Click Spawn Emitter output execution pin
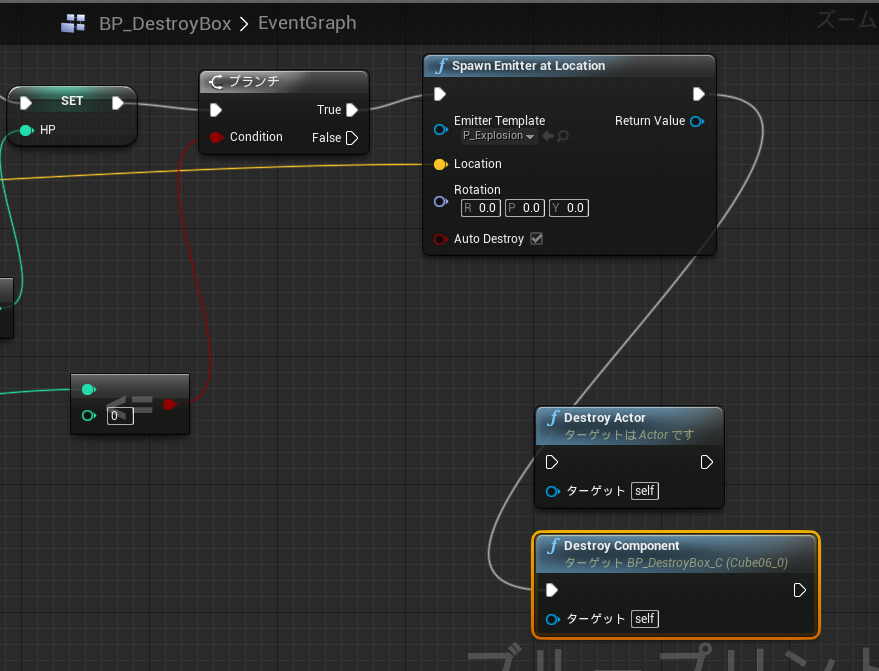 (698, 94)
